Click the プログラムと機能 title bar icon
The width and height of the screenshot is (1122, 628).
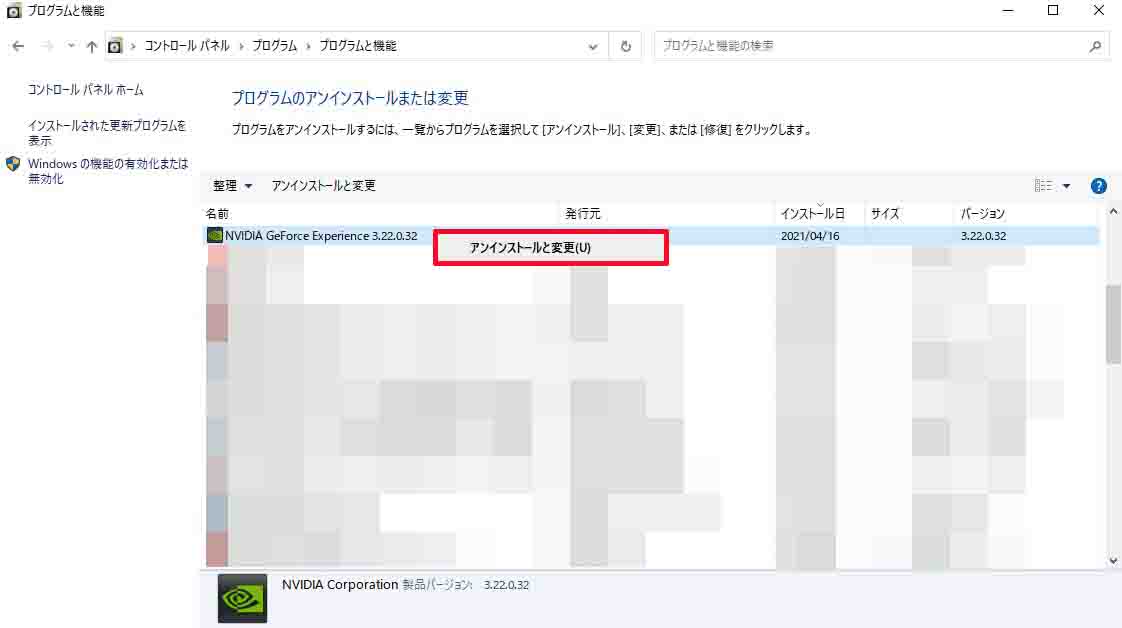14,11
